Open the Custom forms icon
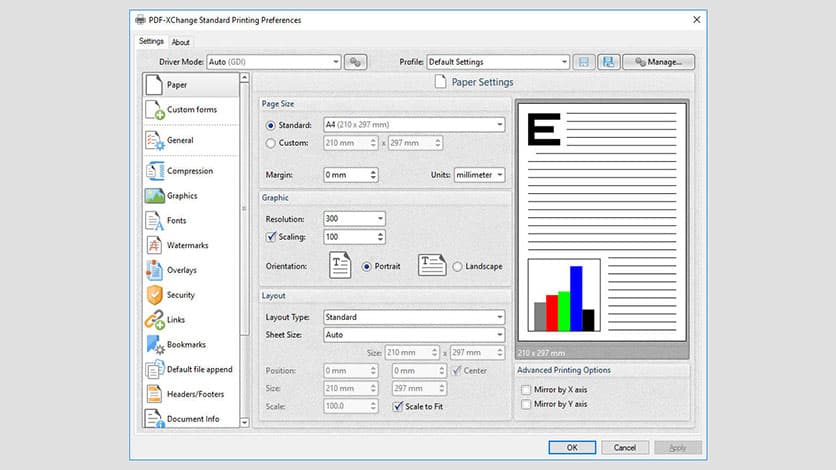 pyautogui.click(x=155, y=110)
